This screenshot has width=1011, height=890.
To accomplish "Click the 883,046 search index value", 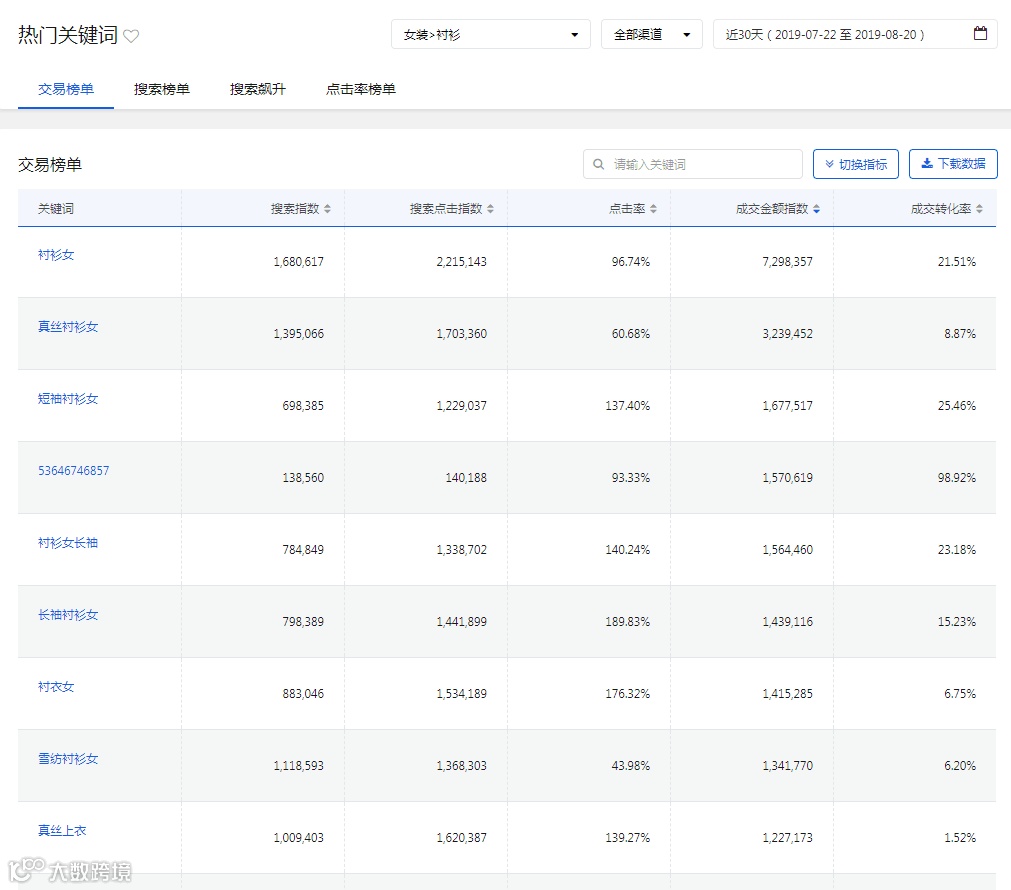I will (303, 694).
